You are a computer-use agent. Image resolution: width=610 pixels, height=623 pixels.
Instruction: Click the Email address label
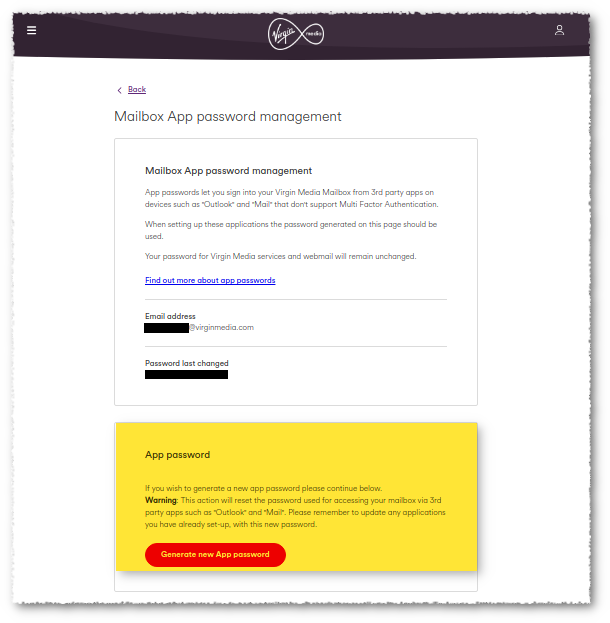pyautogui.click(x=170, y=316)
